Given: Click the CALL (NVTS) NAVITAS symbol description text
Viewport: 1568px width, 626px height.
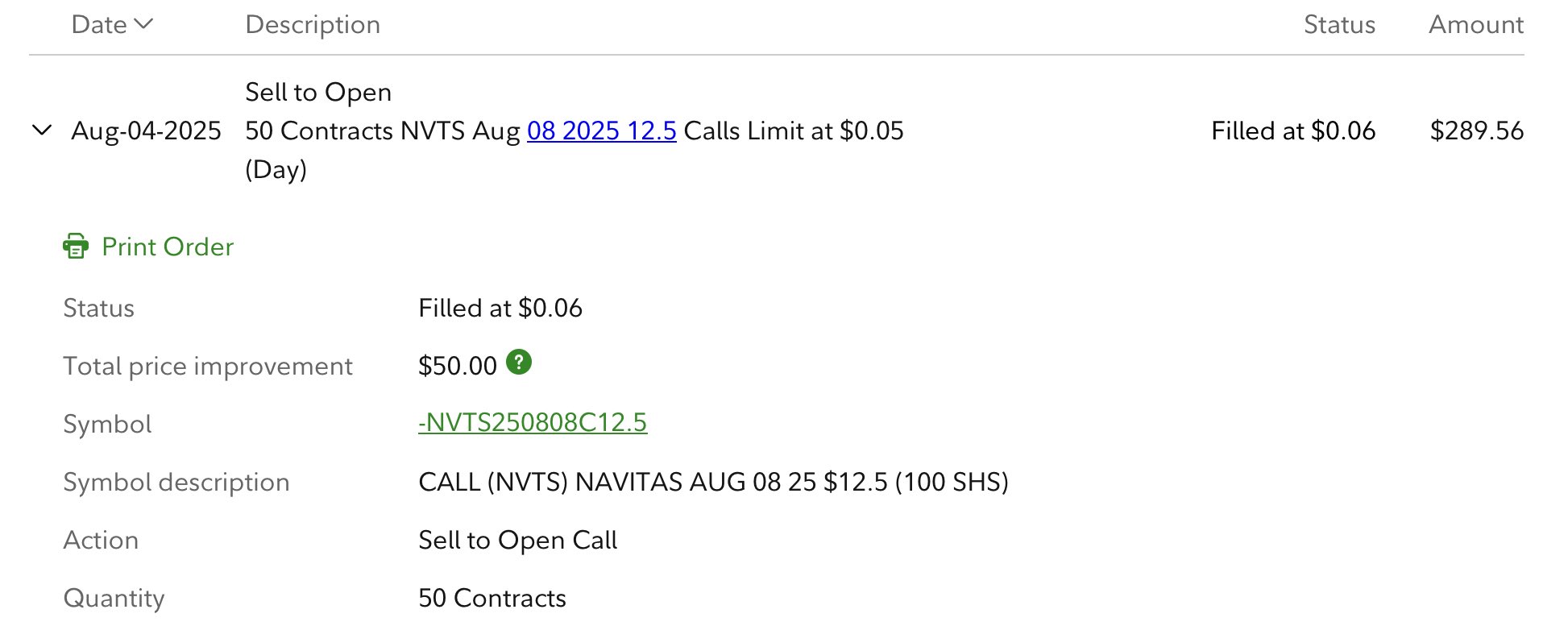Looking at the screenshot, I should click(x=712, y=482).
